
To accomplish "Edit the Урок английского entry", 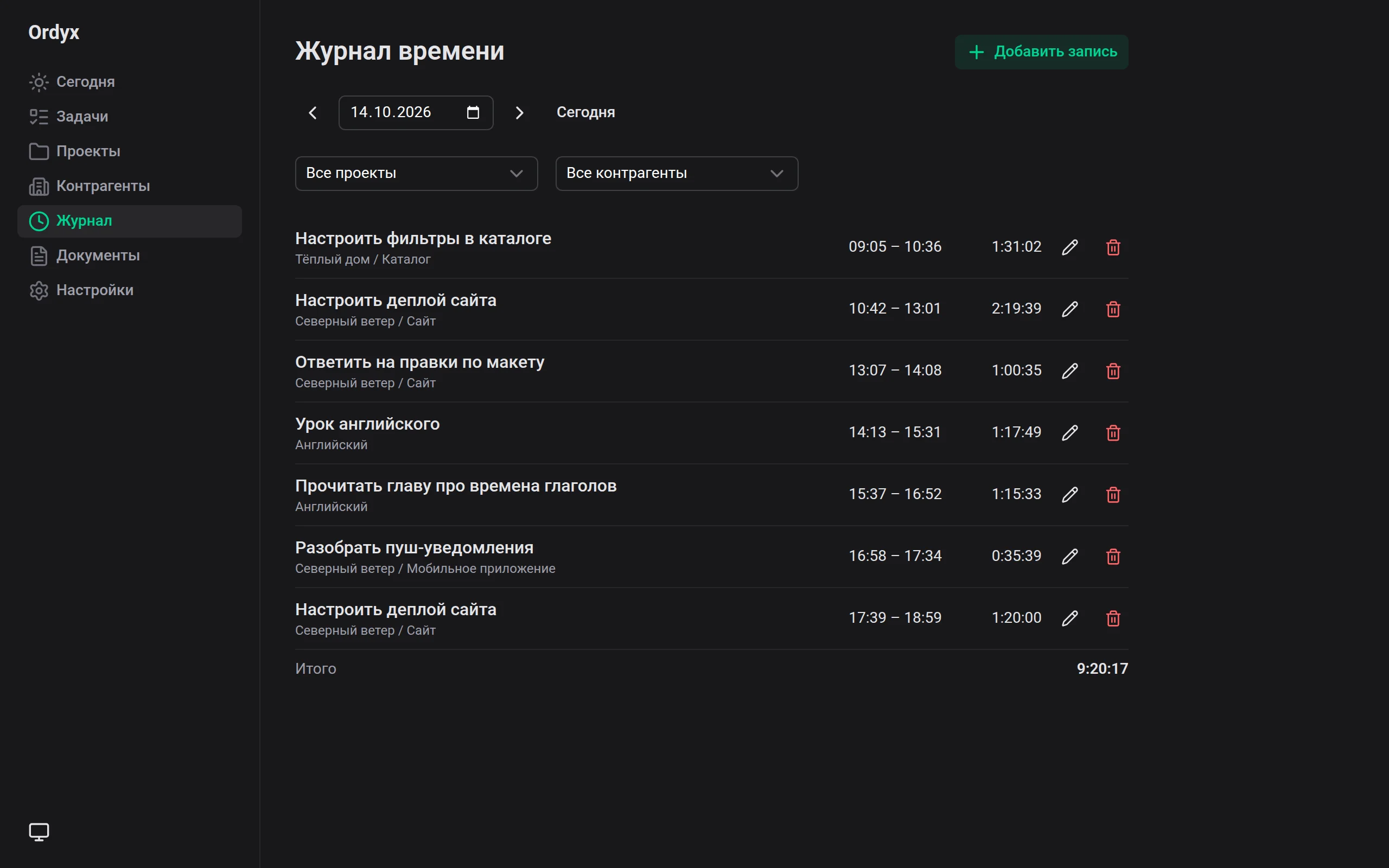I will tap(1070, 433).
